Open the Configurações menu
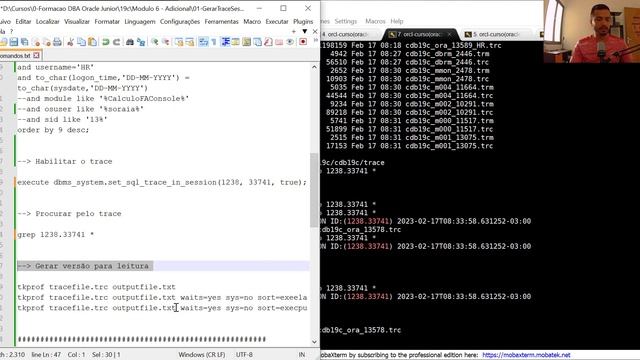Screen dimensions: 640x360 [180, 22]
